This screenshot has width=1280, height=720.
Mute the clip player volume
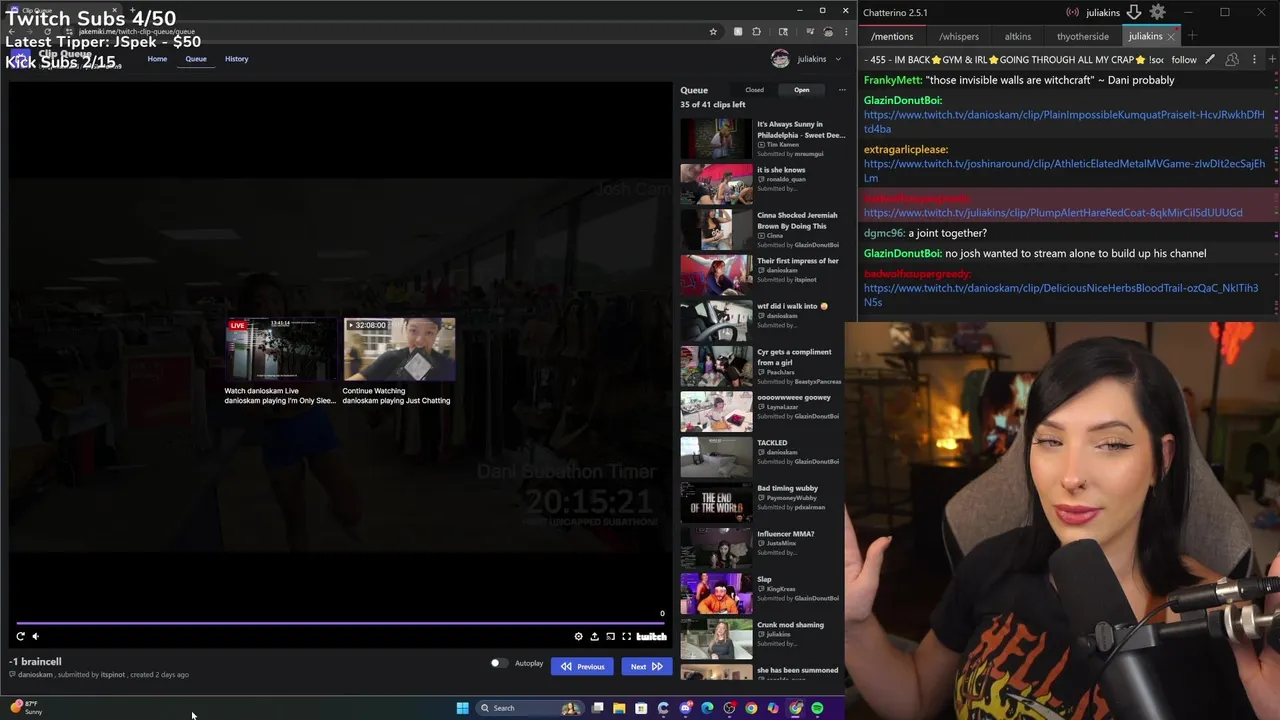[x=36, y=636]
